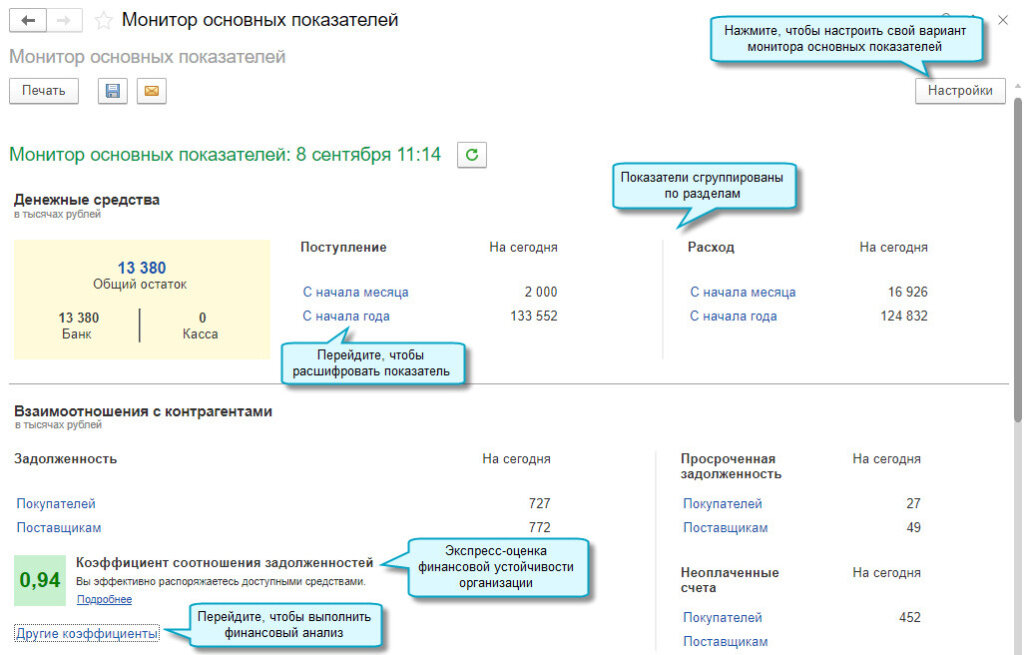Click the 27 overdue buyers value
The height and width of the screenshot is (655, 1024).
pos(914,503)
